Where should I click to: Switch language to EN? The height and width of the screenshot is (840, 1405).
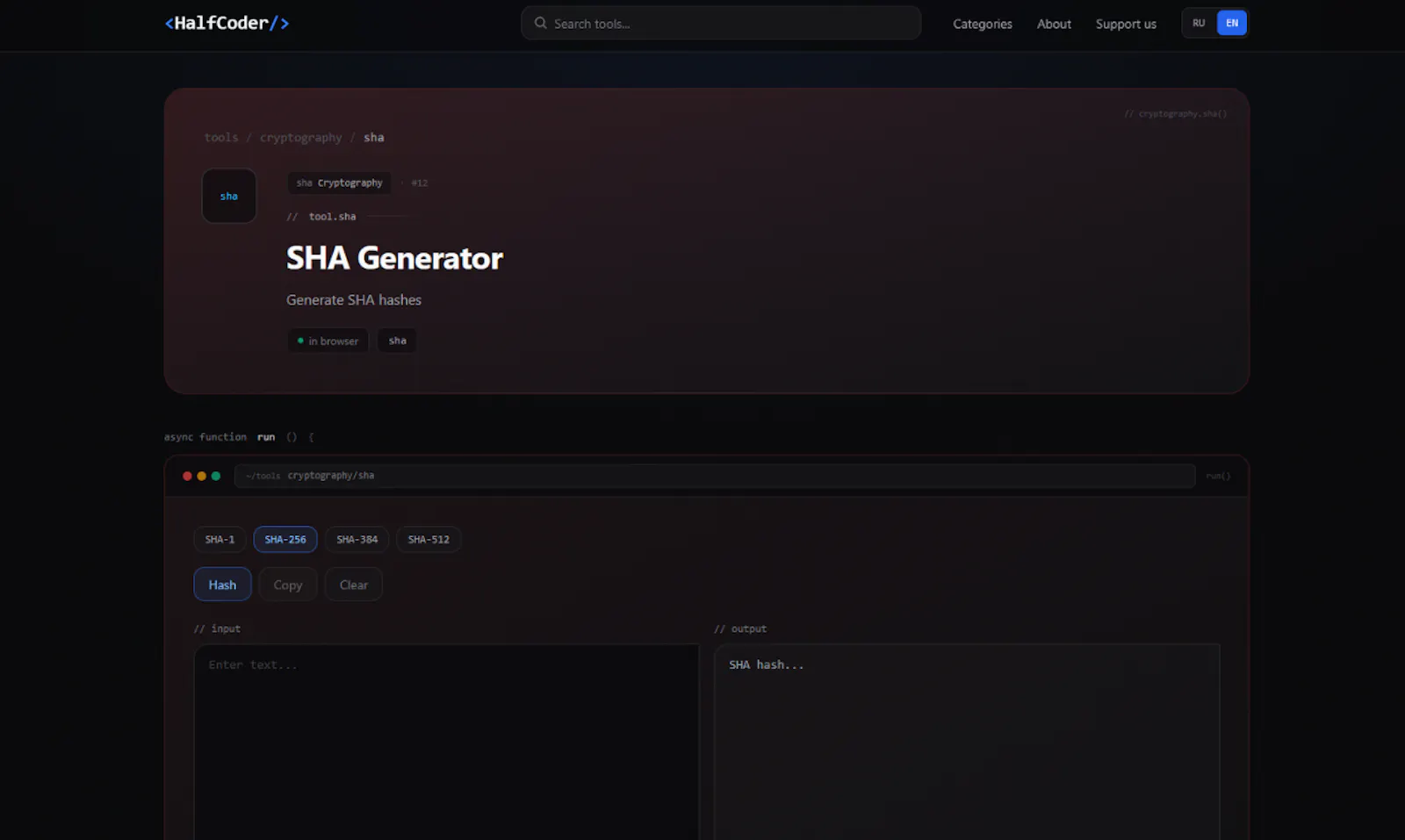[1232, 23]
